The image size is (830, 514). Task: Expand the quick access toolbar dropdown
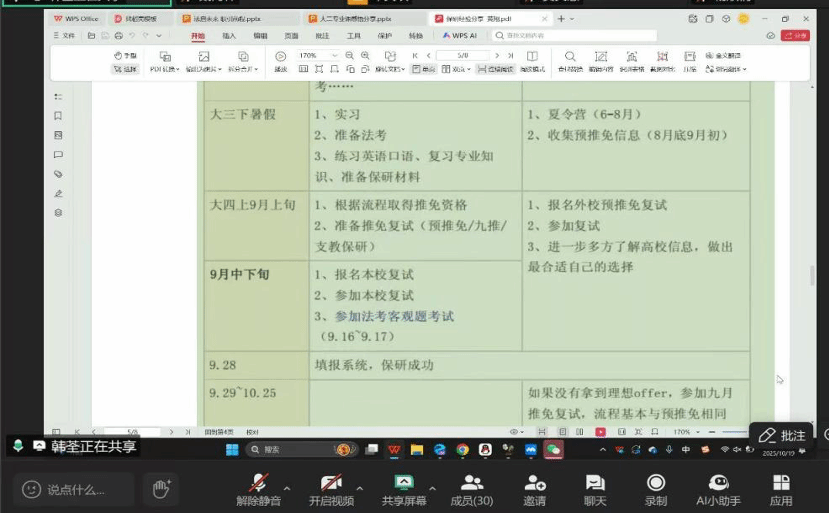click(x=159, y=35)
